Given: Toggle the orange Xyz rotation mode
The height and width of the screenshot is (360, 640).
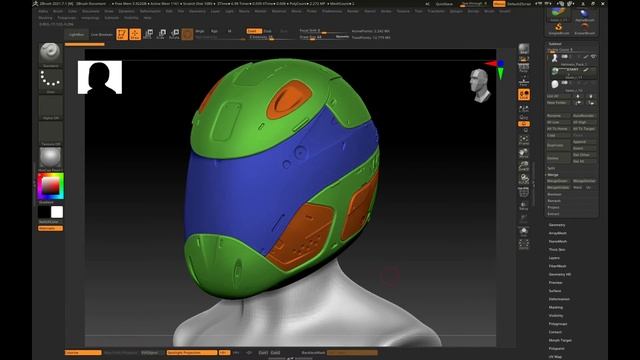Looking at the screenshot, I should [x=524, y=124].
